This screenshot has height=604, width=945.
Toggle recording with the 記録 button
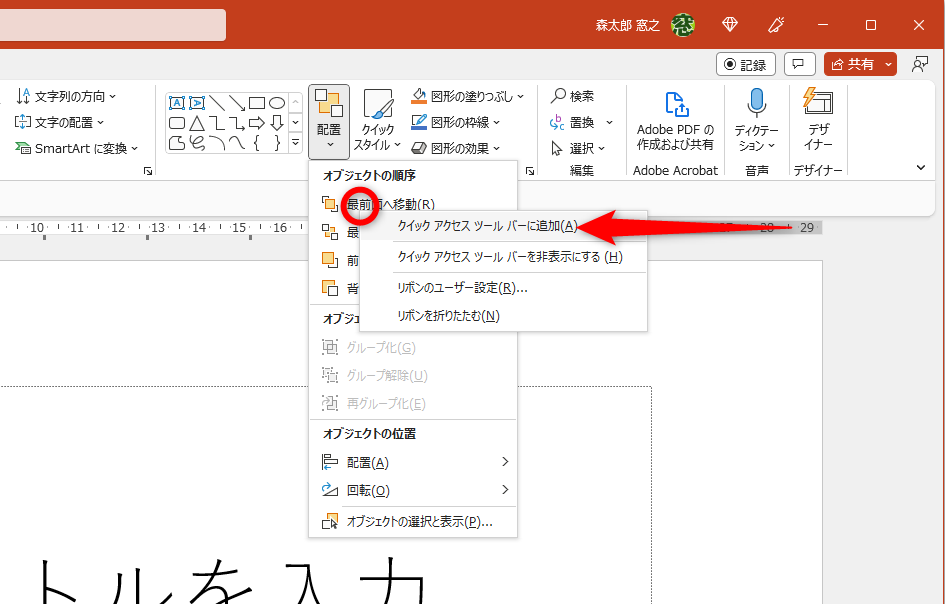(x=745, y=63)
